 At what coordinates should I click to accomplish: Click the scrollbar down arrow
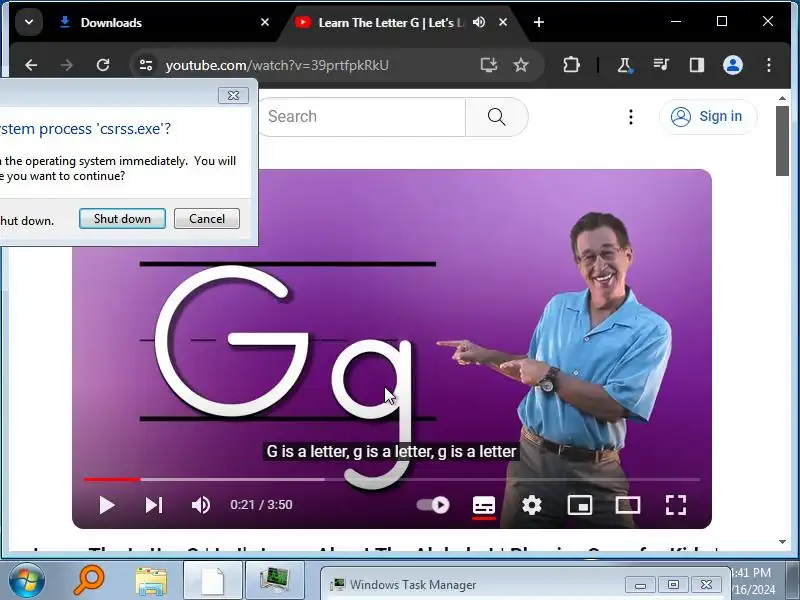pos(783,542)
